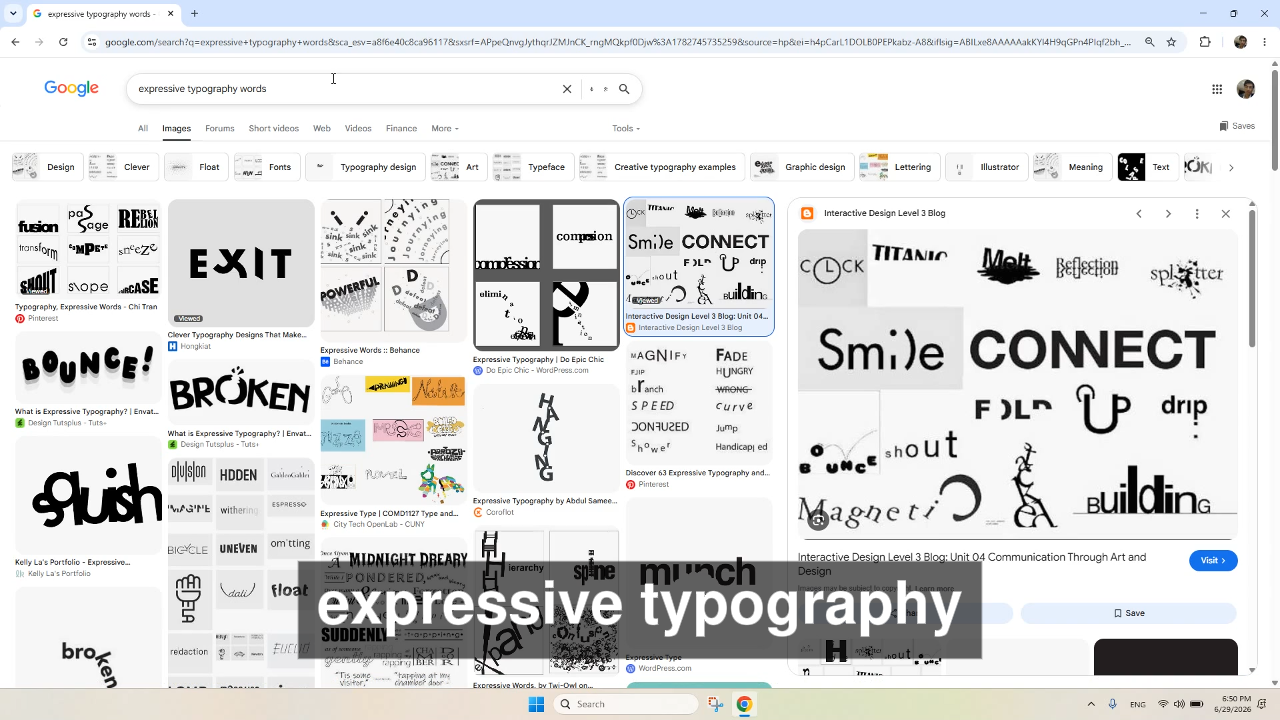Open the browser Extensions puzzle icon
Image resolution: width=1280 pixels, height=720 pixels.
(1205, 42)
